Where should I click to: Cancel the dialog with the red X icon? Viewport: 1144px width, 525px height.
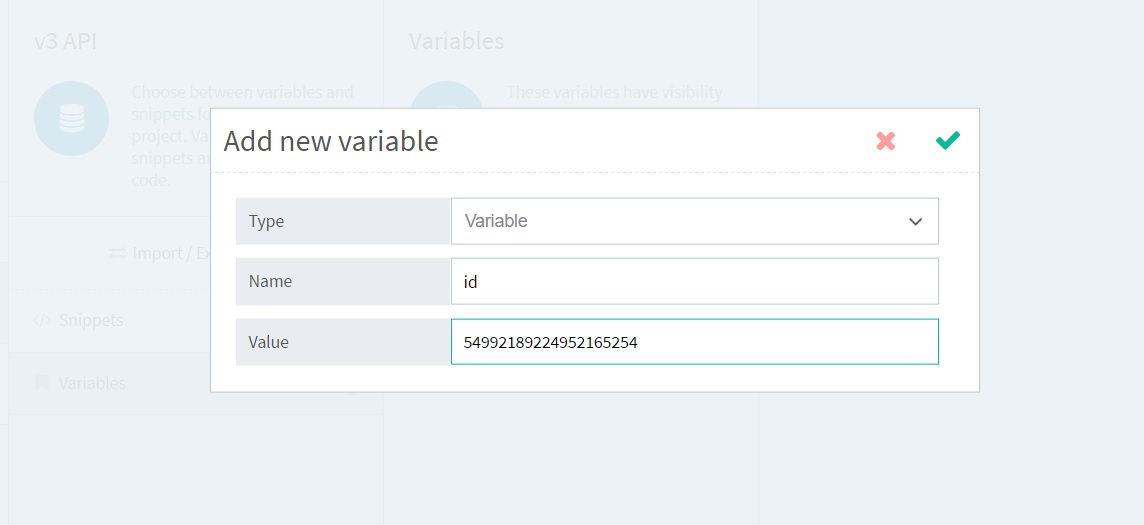click(x=885, y=141)
